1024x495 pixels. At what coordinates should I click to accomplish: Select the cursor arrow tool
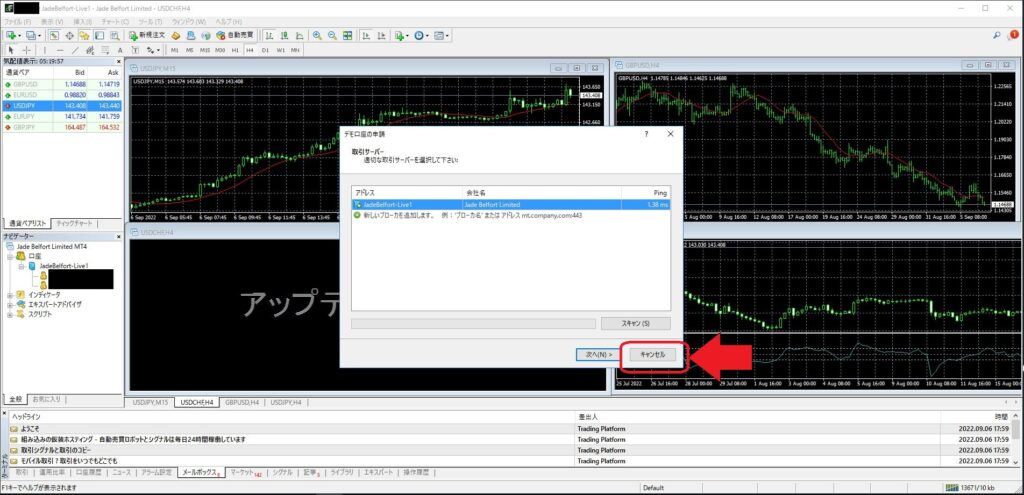10,50
